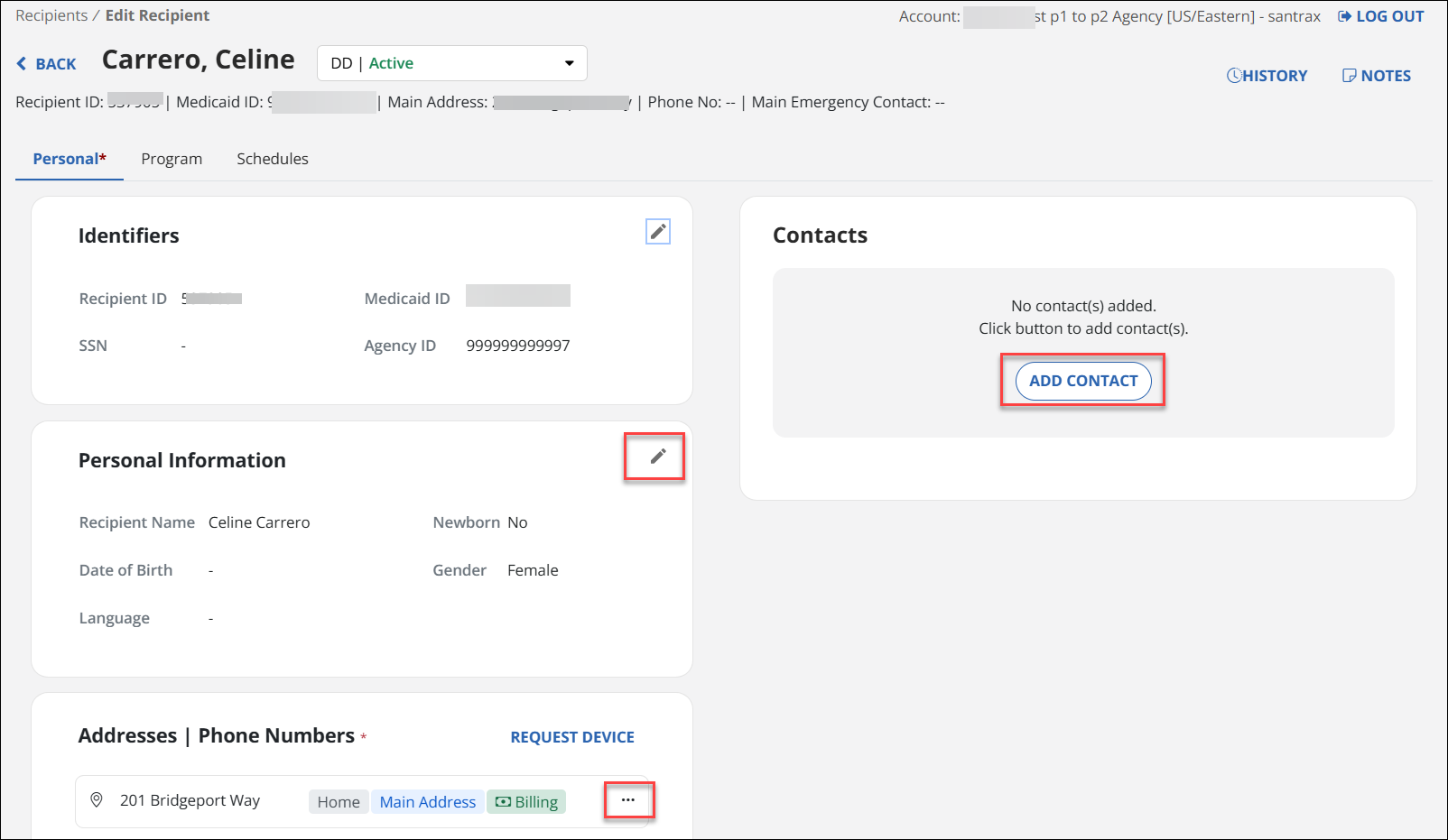Image resolution: width=1448 pixels, height=840 pixels.
Task: Expand the DD | Active status dropdown
Action: 451,63
